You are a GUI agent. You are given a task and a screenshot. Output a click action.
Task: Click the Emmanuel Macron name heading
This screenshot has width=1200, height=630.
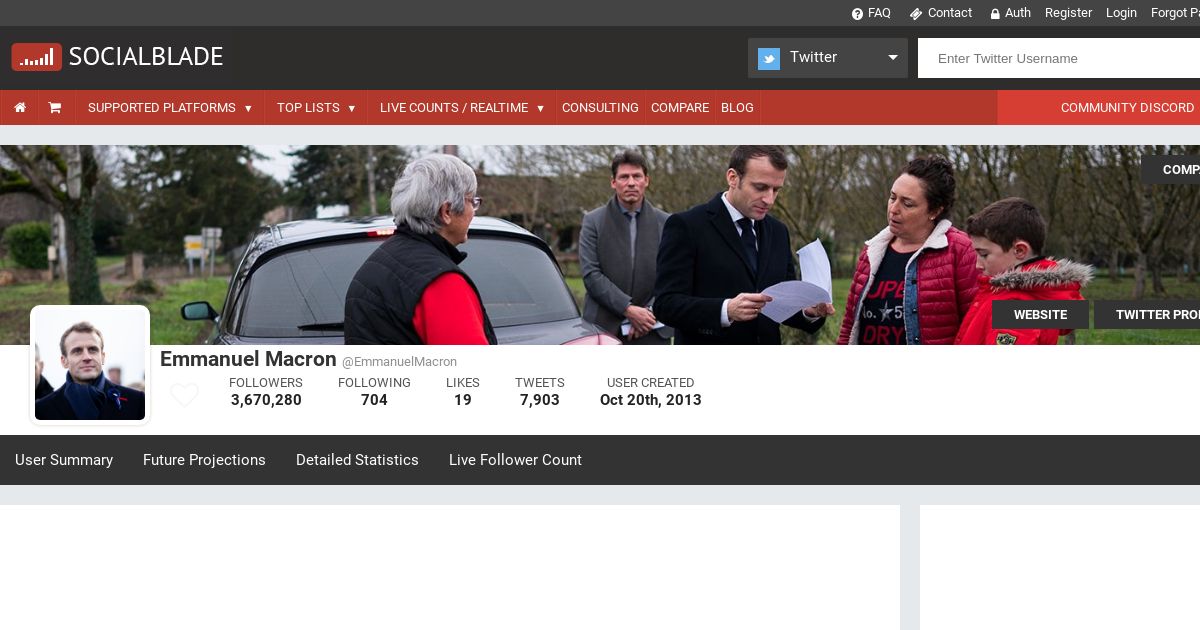pyautogui.click(x=248, y=359)
